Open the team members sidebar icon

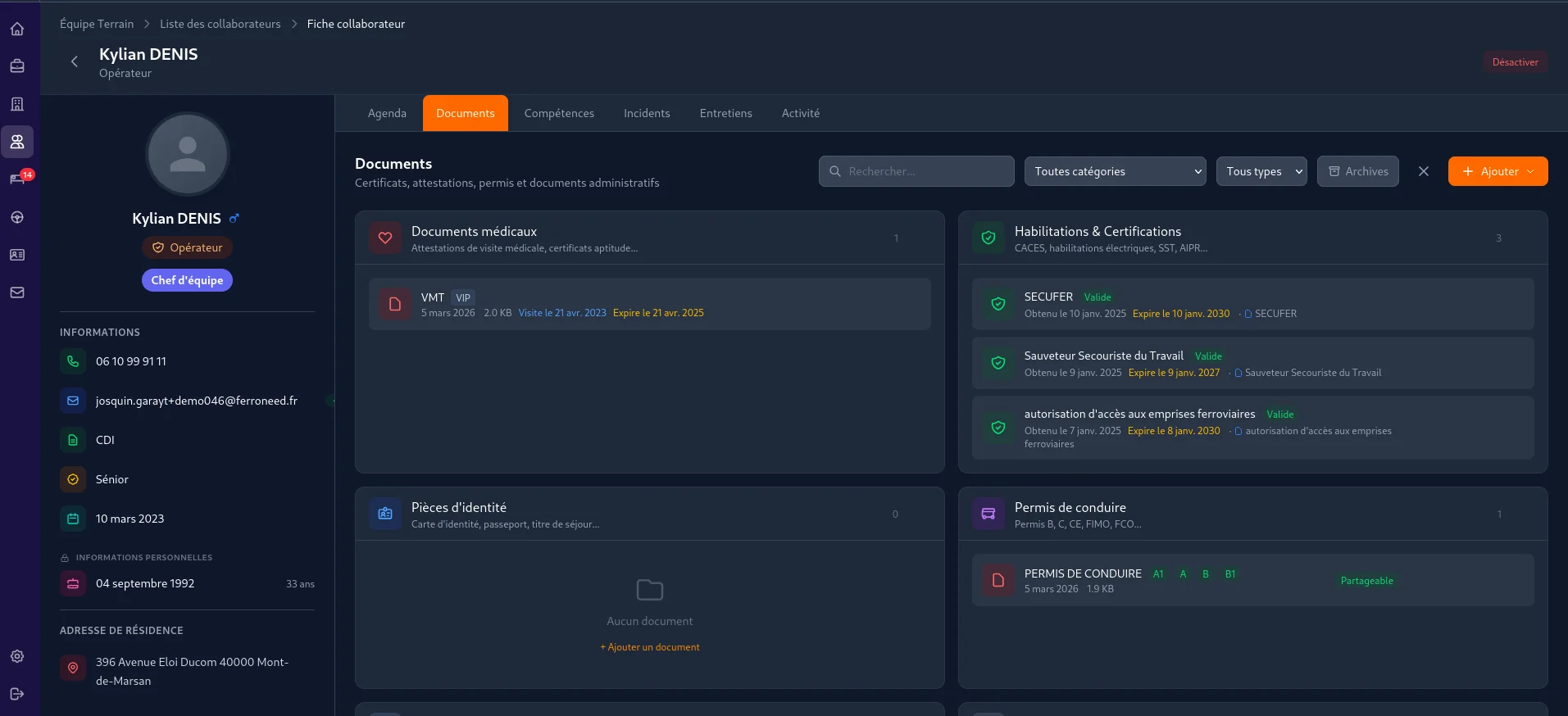click(x=17, y=142)
